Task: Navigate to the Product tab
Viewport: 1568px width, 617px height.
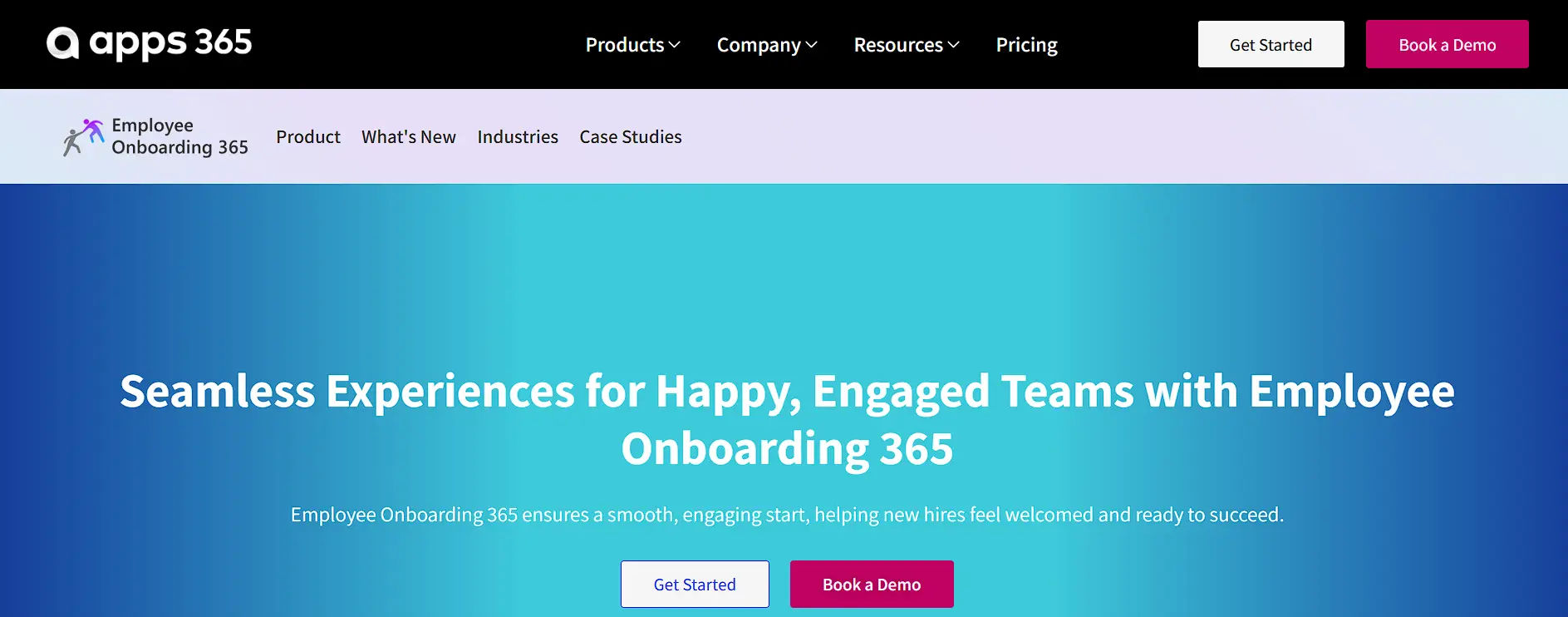Action: [x=308, y=136]
